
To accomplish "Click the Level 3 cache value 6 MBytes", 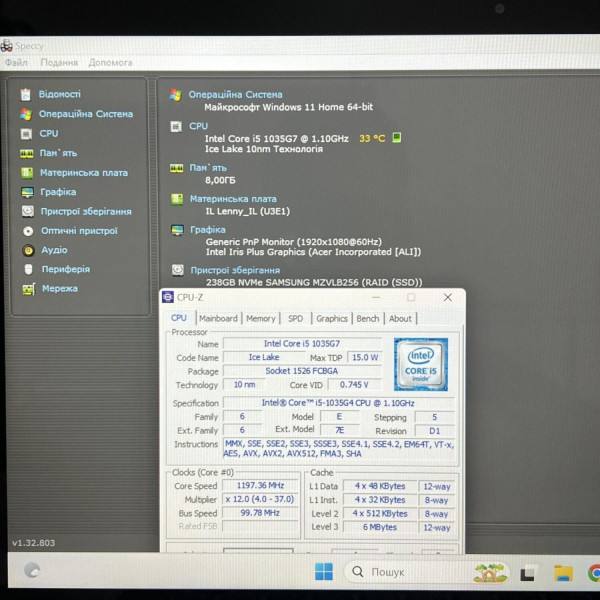I will pyautogui.click(x=380, y=527).
